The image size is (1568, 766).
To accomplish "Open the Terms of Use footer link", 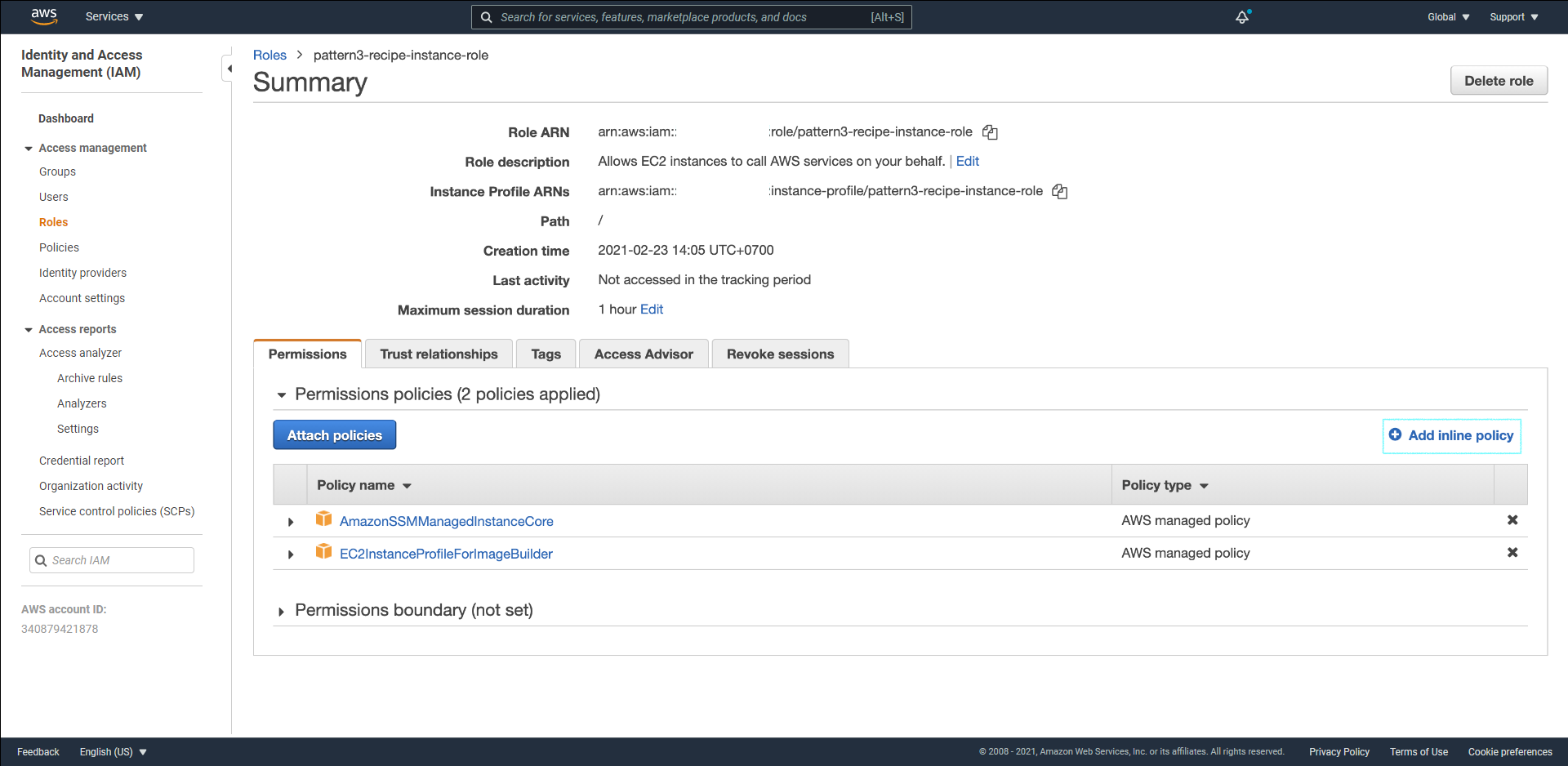I will (1419, 752).
